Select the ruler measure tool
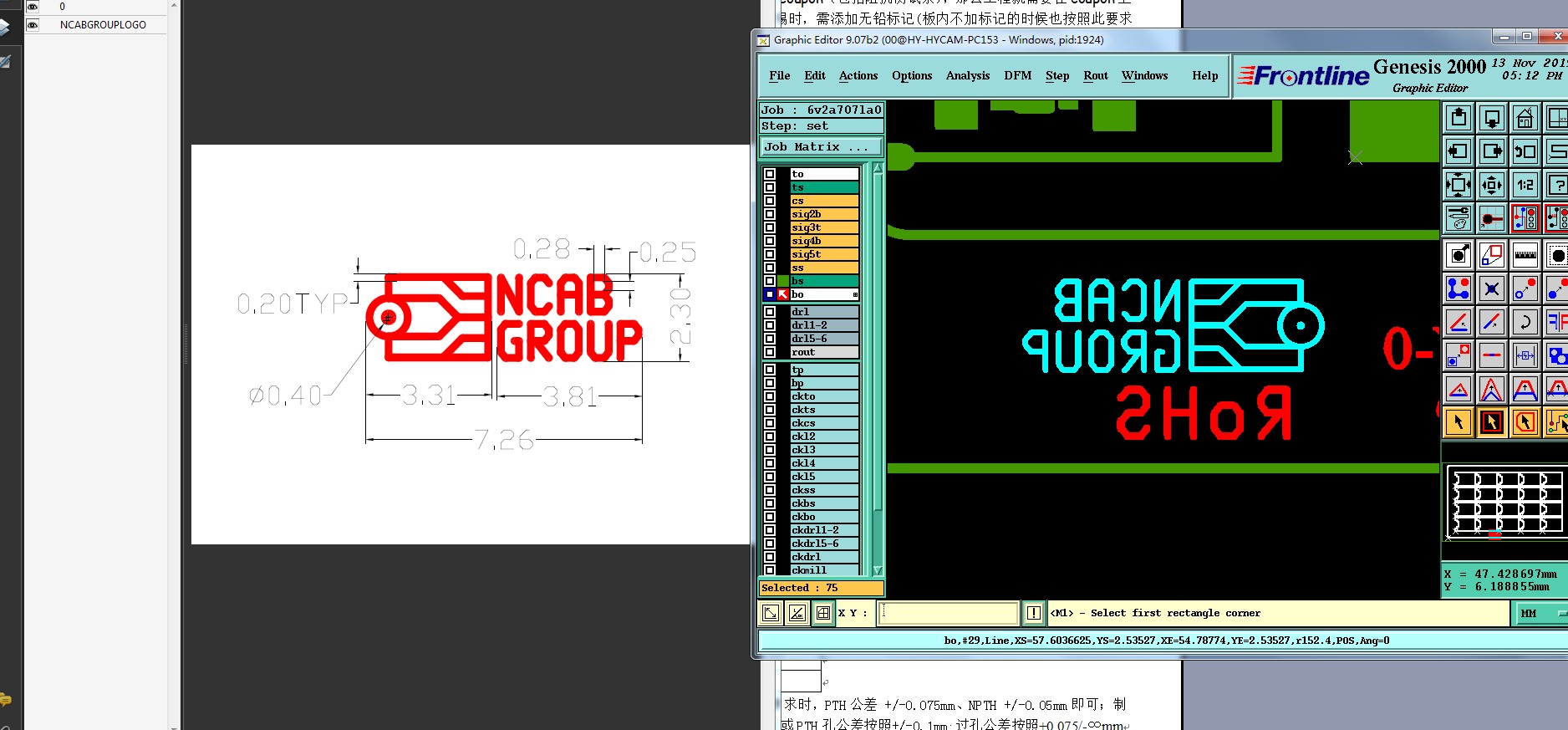 pyautogui.click(x=1525, y=254)
